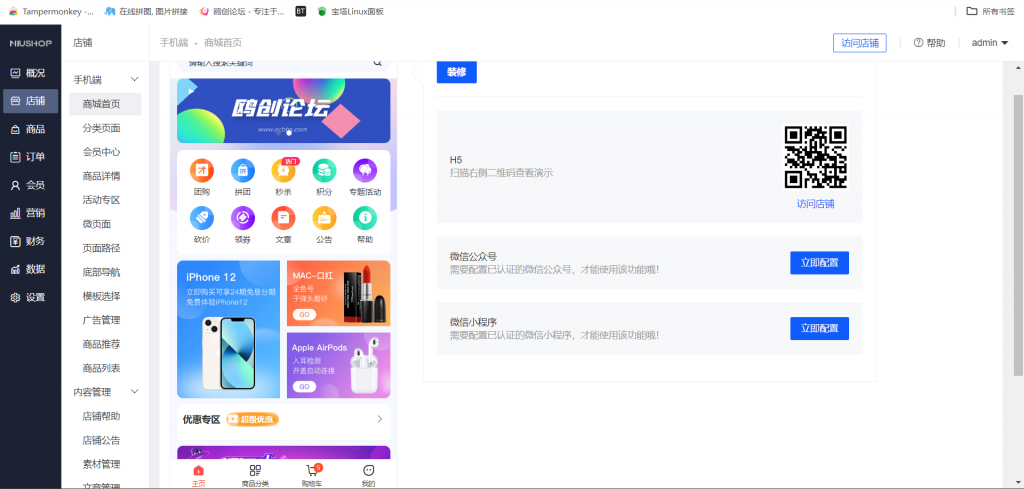
Task: Collapse the 内容管理 menu group
Action: point(135,392)
